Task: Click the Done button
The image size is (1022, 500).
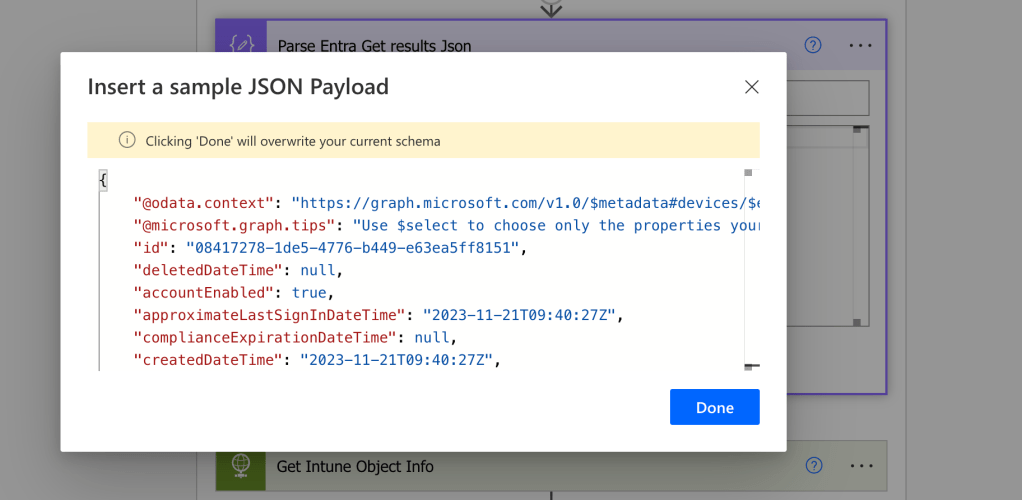Action: pyautogui.click(x=714, y=407)
